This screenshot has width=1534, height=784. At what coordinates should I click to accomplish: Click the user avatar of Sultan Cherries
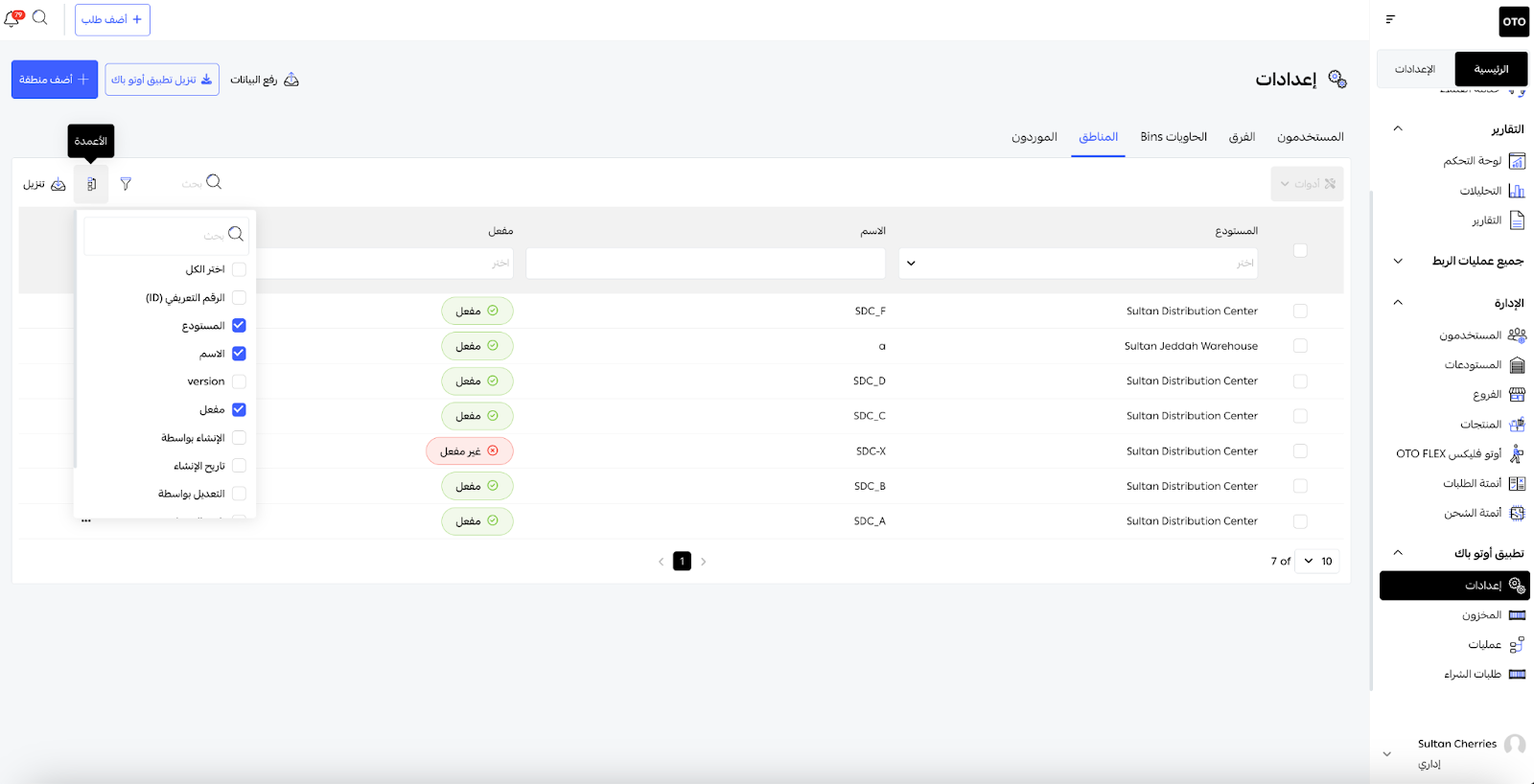(1515, 745)
